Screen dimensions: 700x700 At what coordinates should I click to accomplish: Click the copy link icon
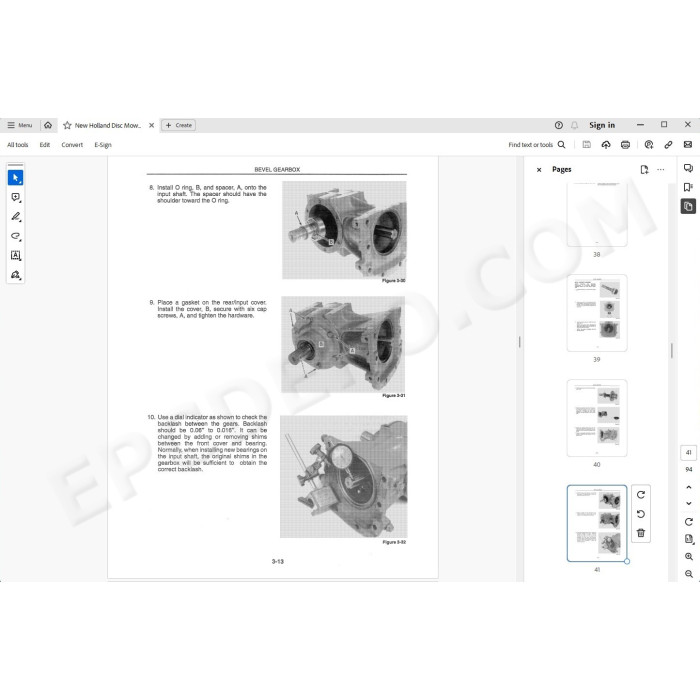668,145
